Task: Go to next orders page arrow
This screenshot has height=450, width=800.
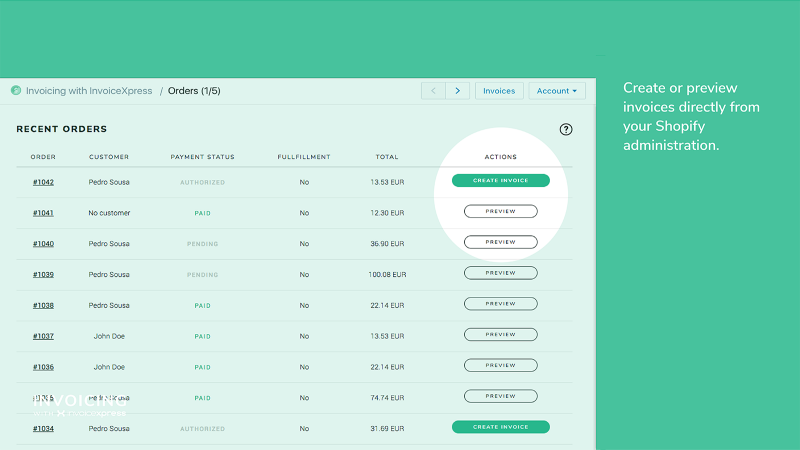Action: point(458,91)
